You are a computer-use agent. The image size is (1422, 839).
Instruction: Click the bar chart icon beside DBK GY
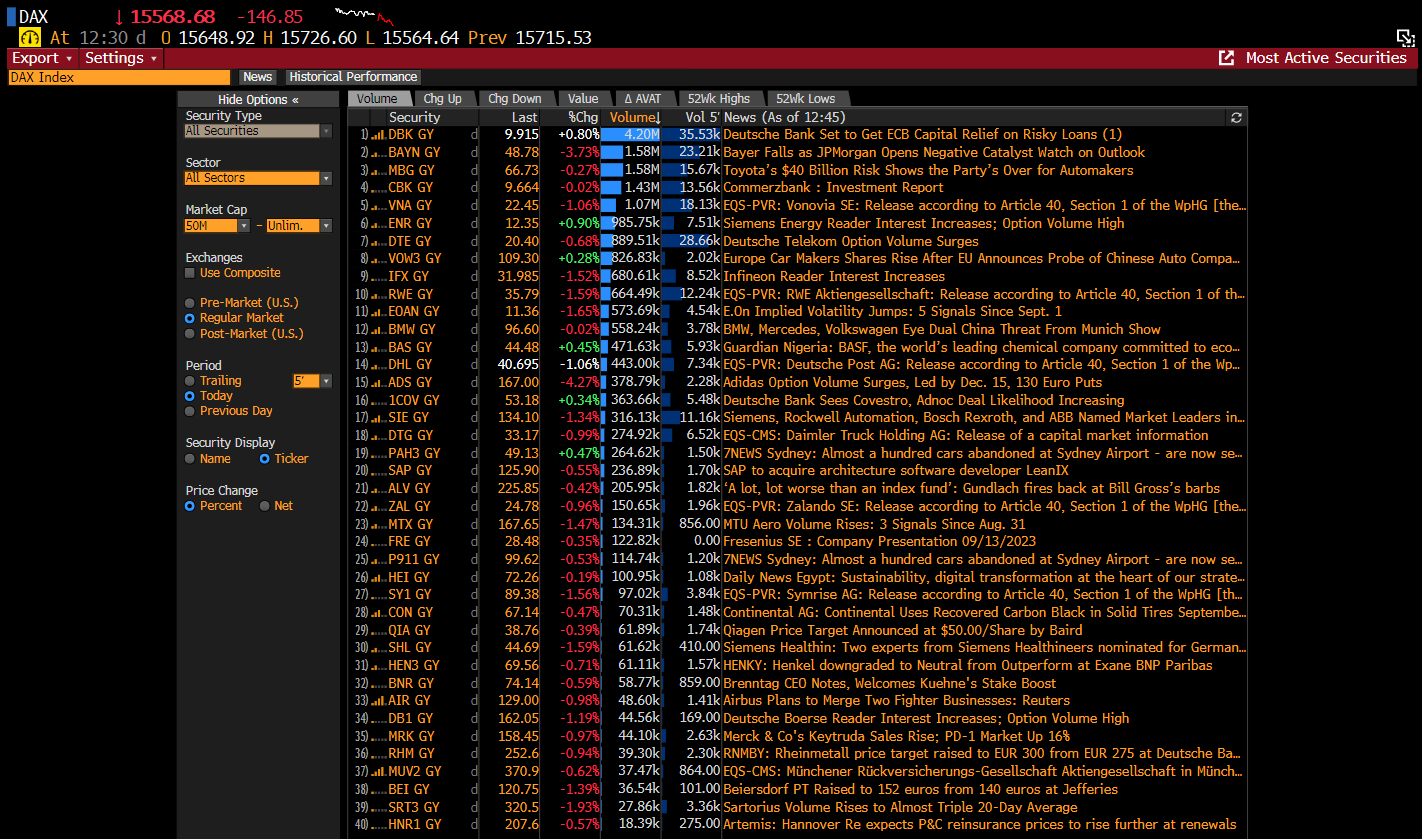click(378, 134)
